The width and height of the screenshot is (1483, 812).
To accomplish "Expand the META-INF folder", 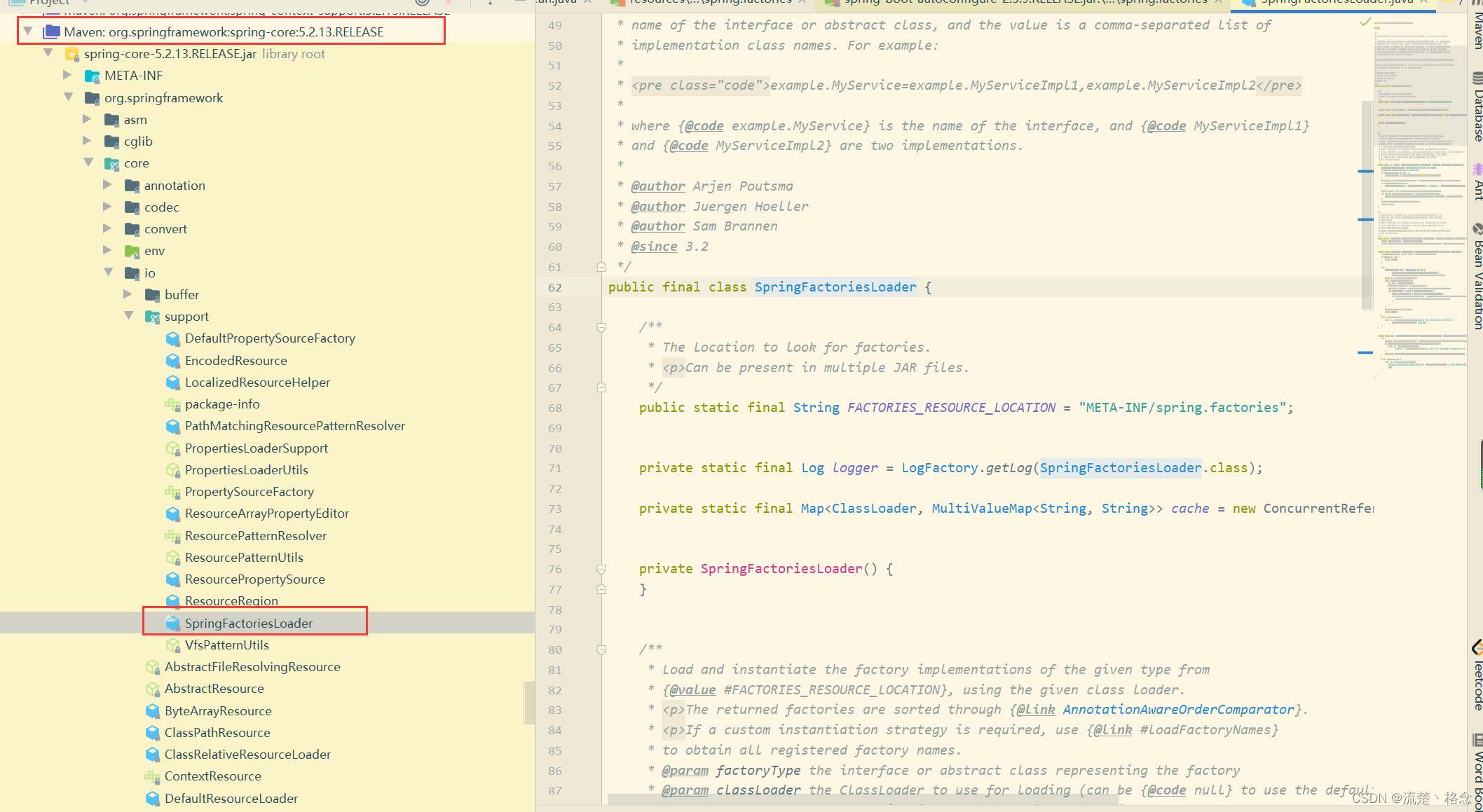I will point(67,75).
